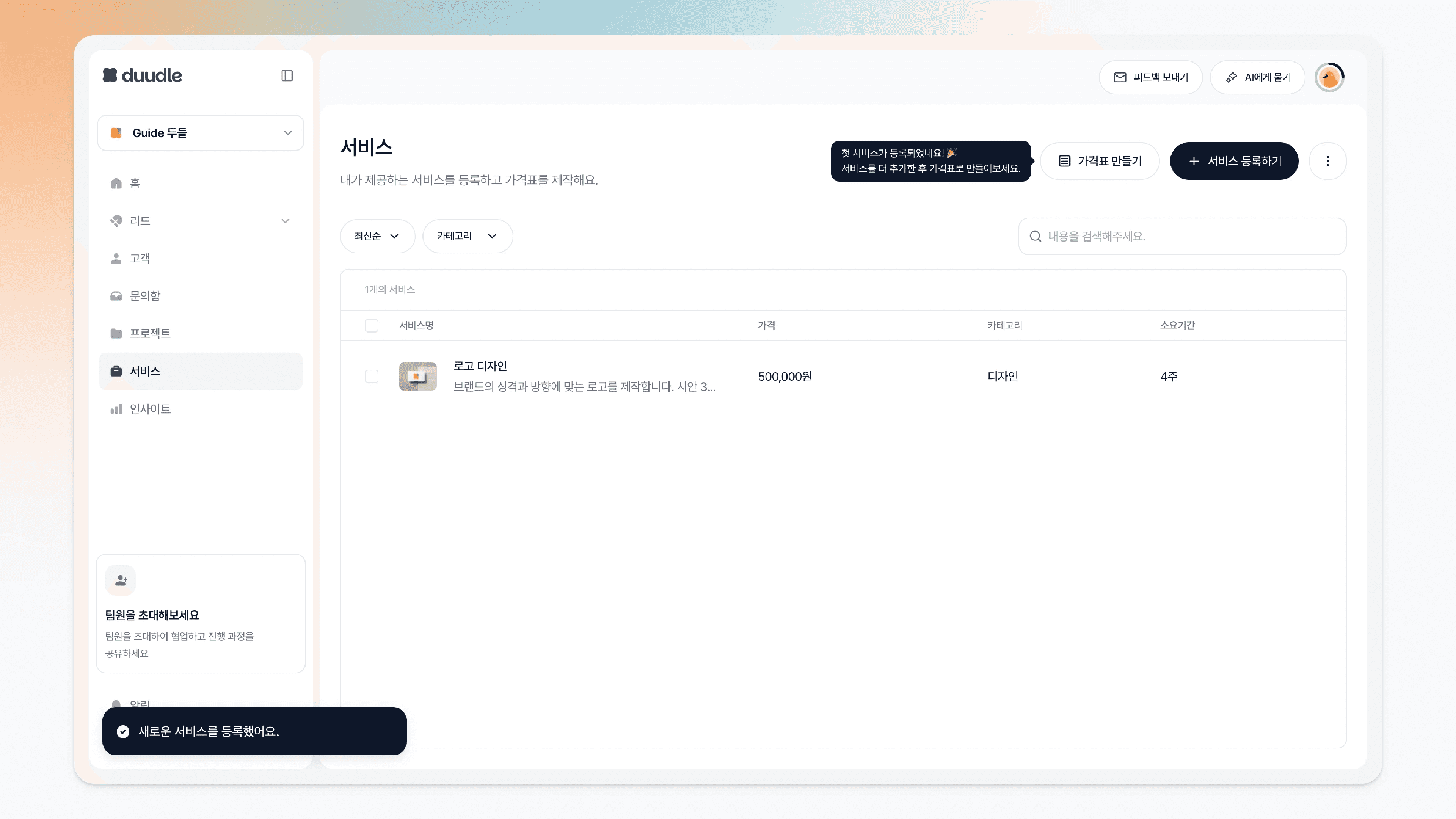Image resolution: width=1456 pixels, height=819 pixels.
Task: Click the 서비스 briefcase icon
Action: (x=116, y=371)
